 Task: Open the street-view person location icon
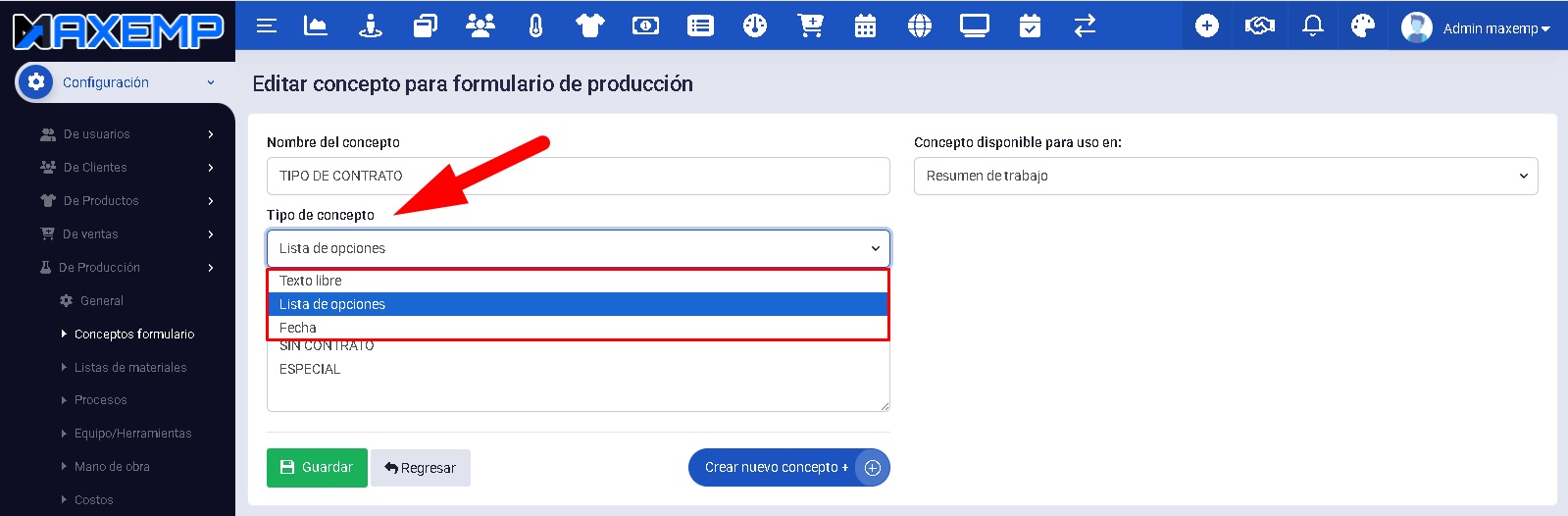(371, 26)
